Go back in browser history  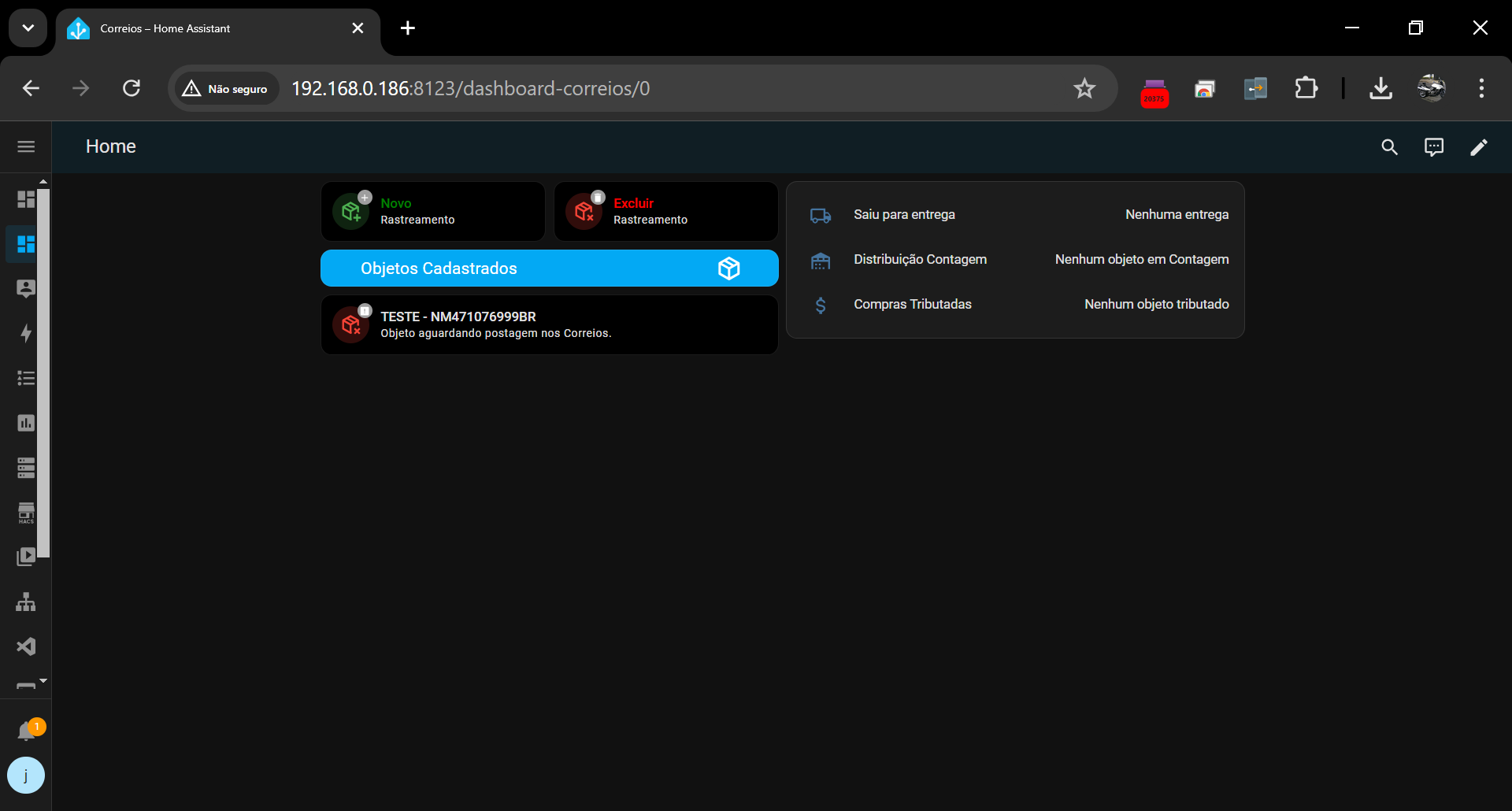[x=31, y=88]
